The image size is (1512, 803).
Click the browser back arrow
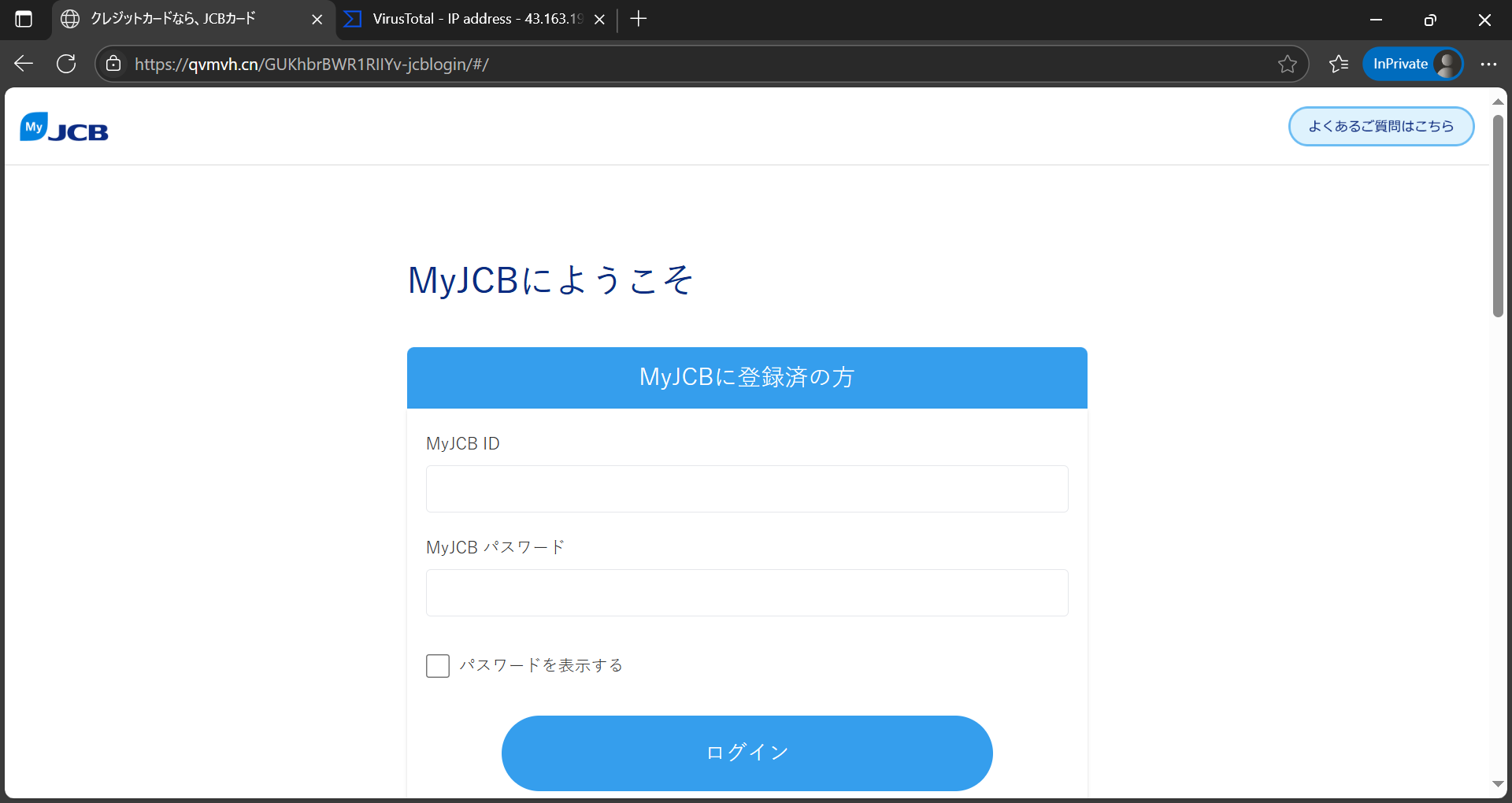(x=24, y=64)
